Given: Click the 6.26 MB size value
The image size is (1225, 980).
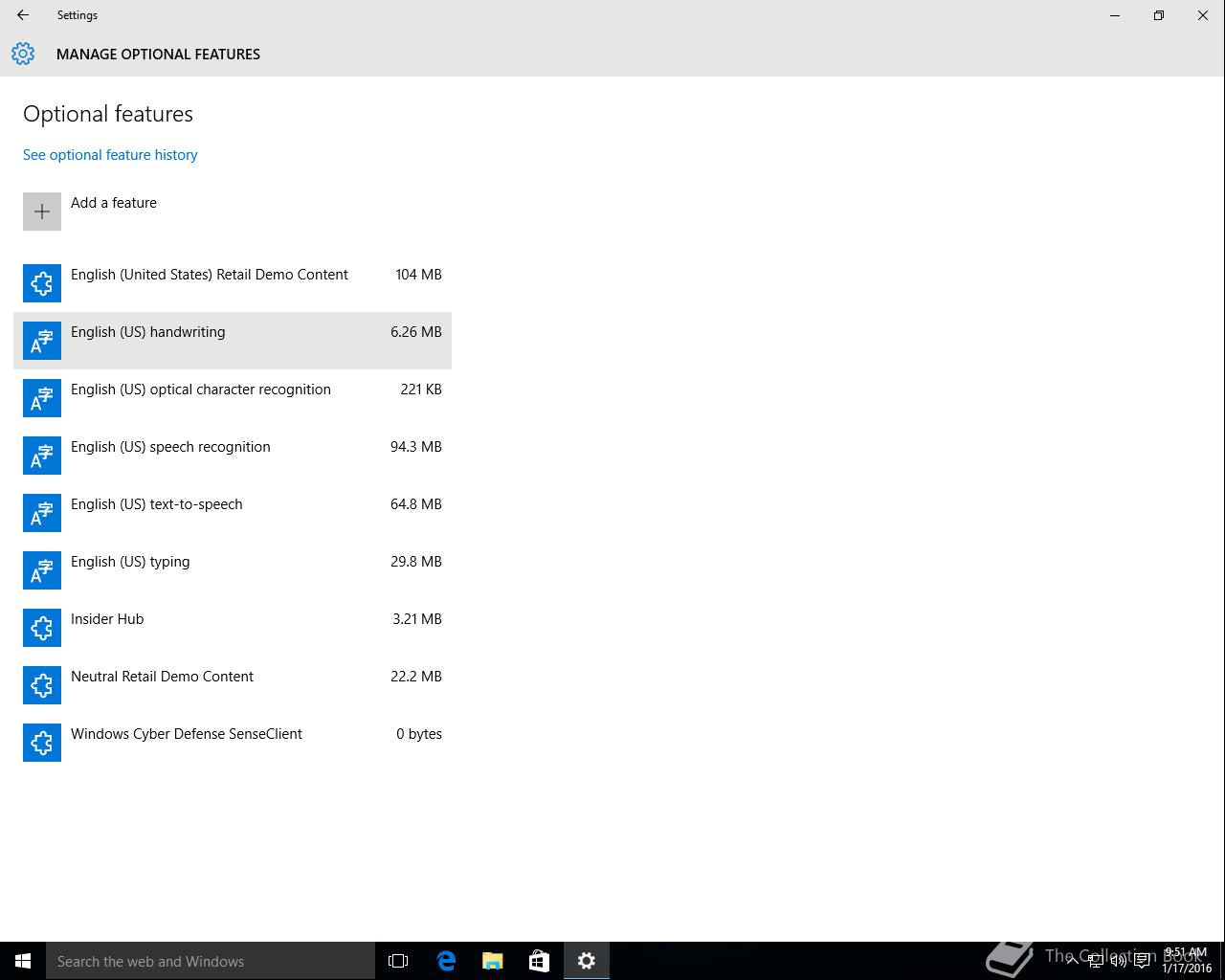Looking at the screenshot, I should coord(415,332).
